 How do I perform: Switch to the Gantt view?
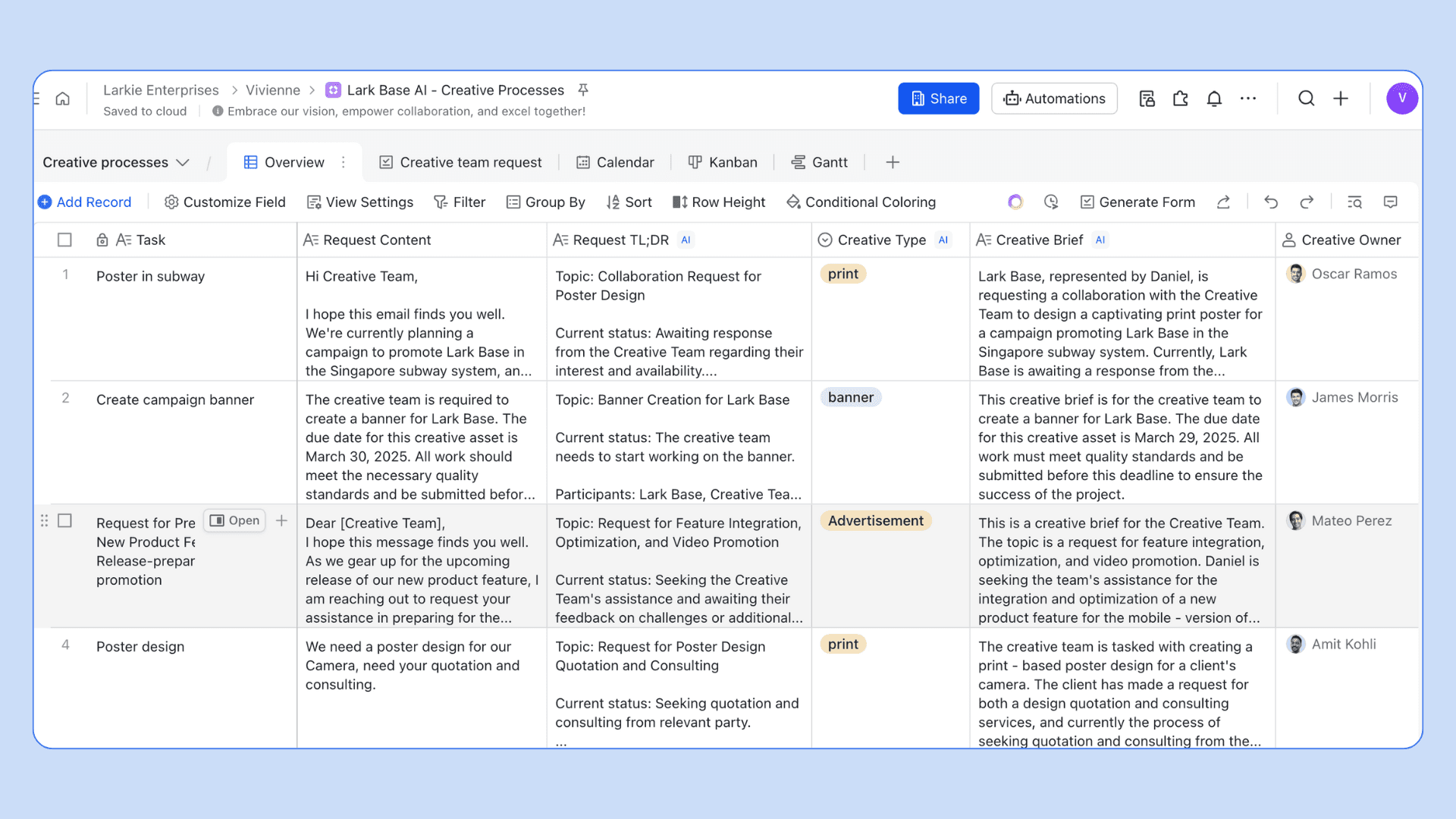pyautogui.click(x=820, y=162)
